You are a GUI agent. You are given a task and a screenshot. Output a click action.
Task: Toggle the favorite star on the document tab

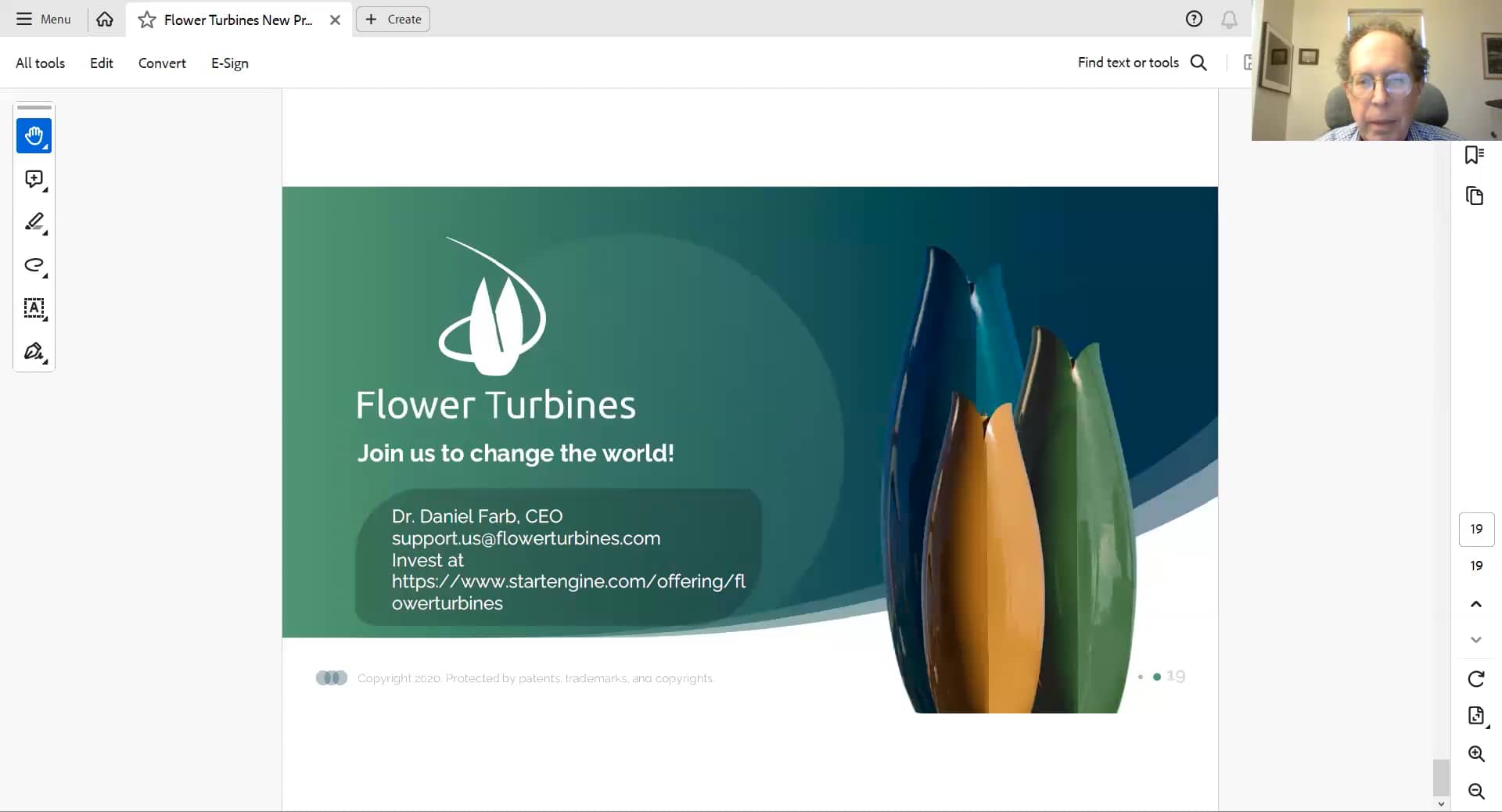pos(146,20)
